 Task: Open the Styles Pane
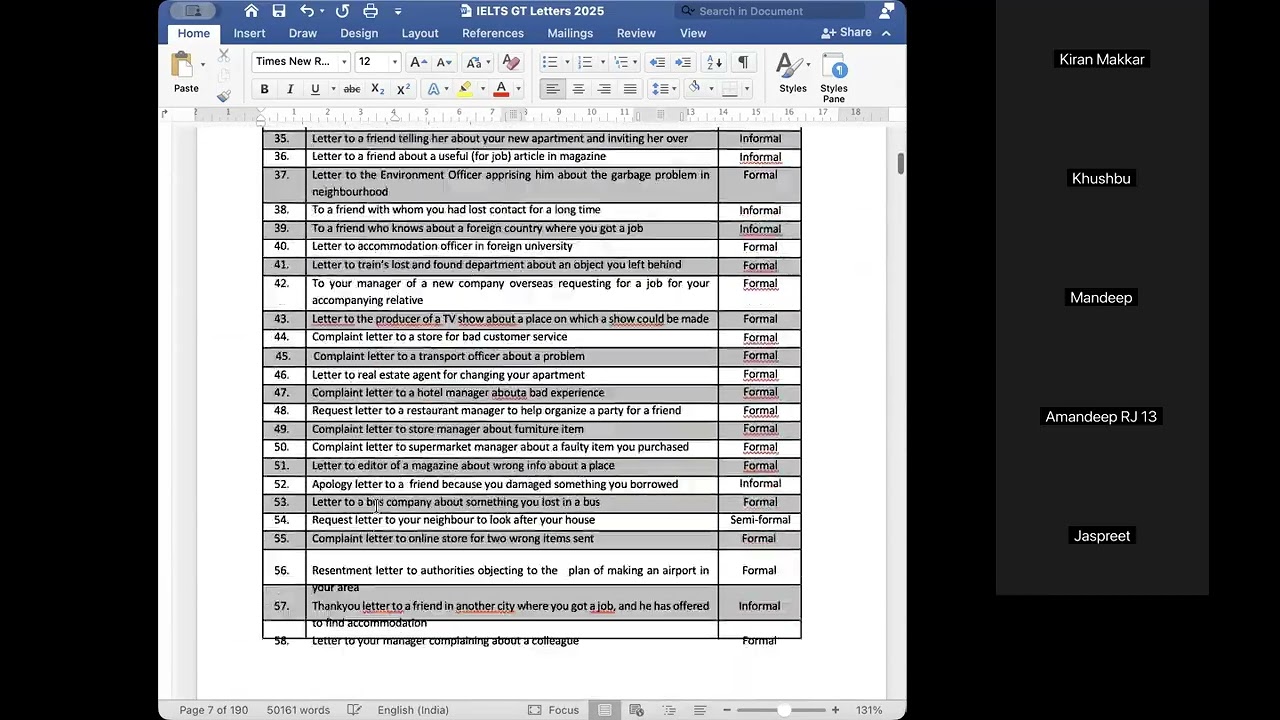pyautogui.click(x=834, y=77)
